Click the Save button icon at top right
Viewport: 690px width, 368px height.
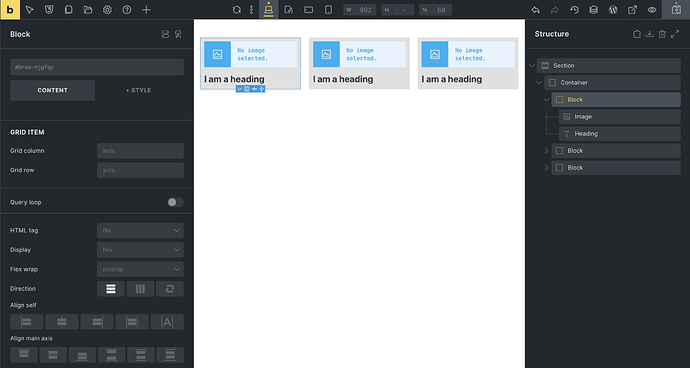point(676,10)
